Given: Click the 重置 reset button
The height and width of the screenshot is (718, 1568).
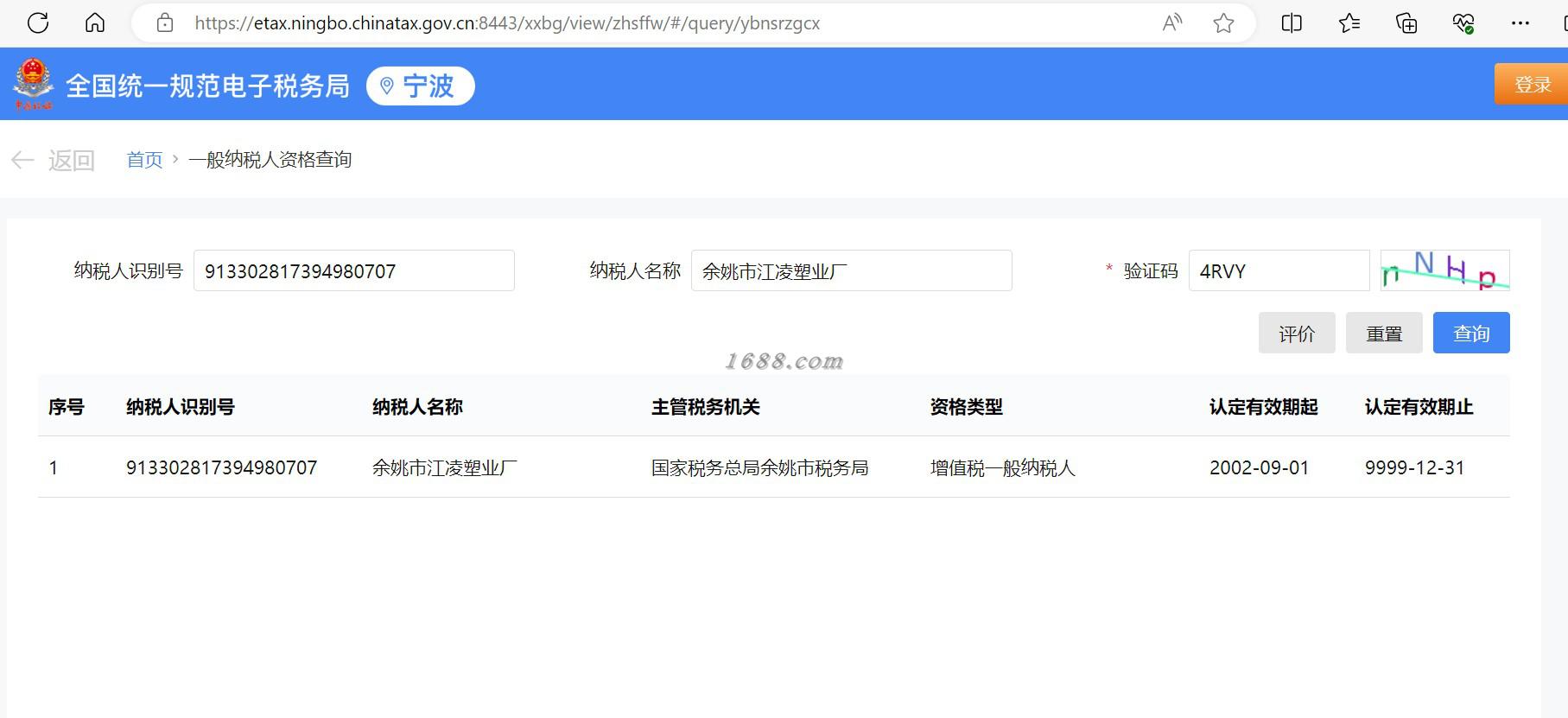Looking at the screenshot, I should pos(1384,333).
